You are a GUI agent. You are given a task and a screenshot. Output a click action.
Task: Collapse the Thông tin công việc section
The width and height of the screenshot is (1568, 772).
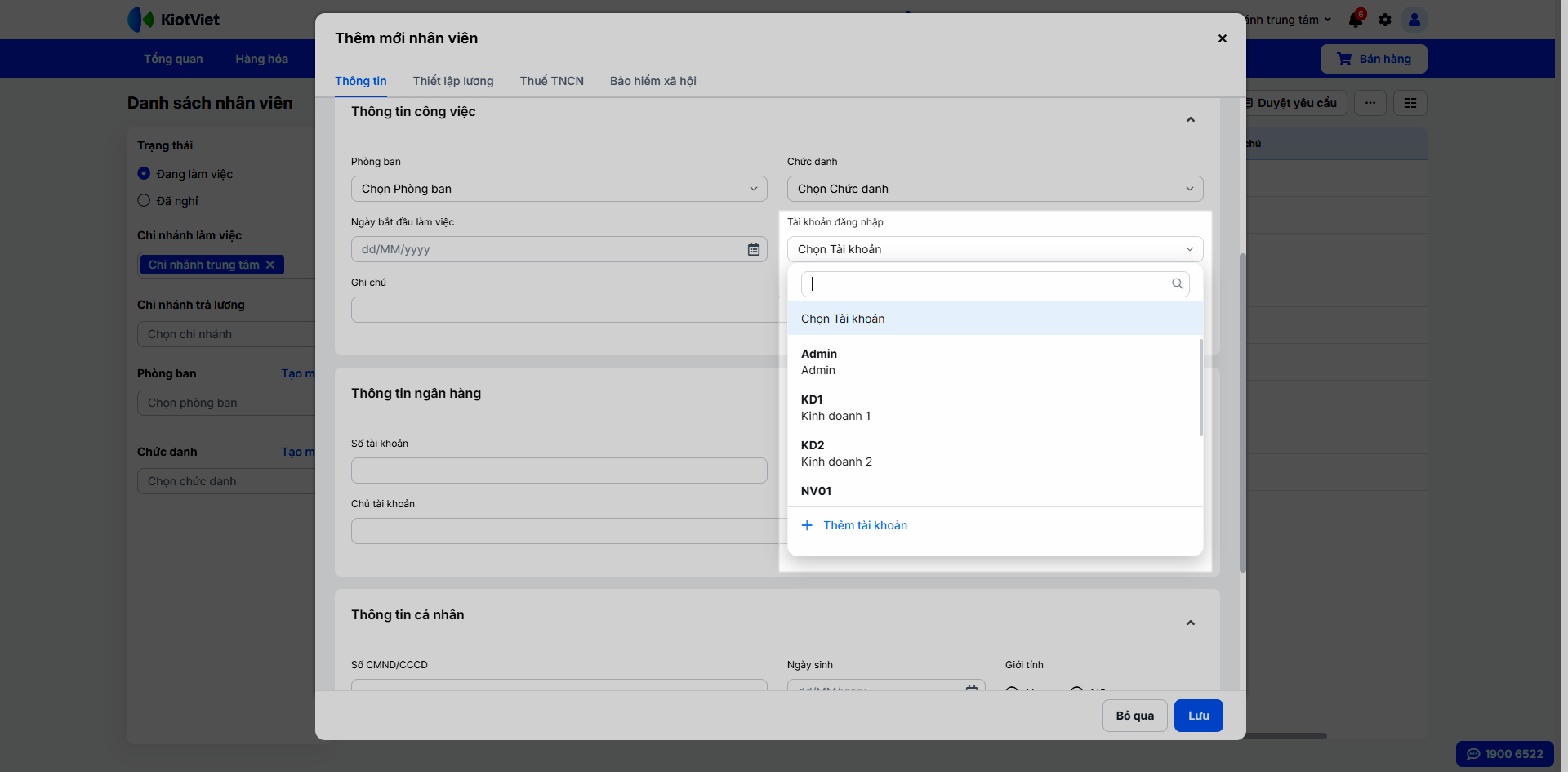tap(1191, 120)
